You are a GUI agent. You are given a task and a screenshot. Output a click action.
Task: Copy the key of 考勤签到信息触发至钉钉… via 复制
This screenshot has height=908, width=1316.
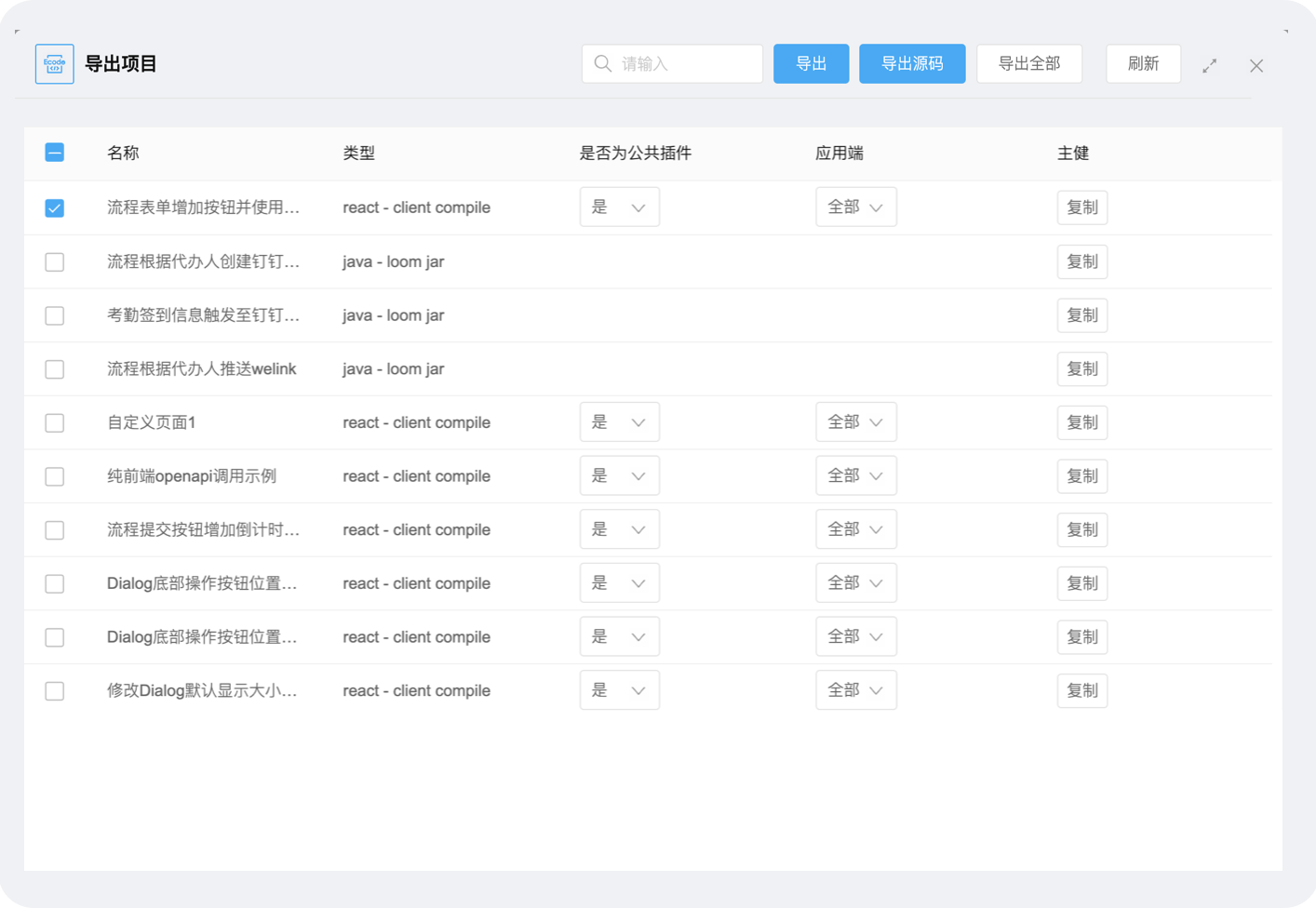click(1082, 315)
